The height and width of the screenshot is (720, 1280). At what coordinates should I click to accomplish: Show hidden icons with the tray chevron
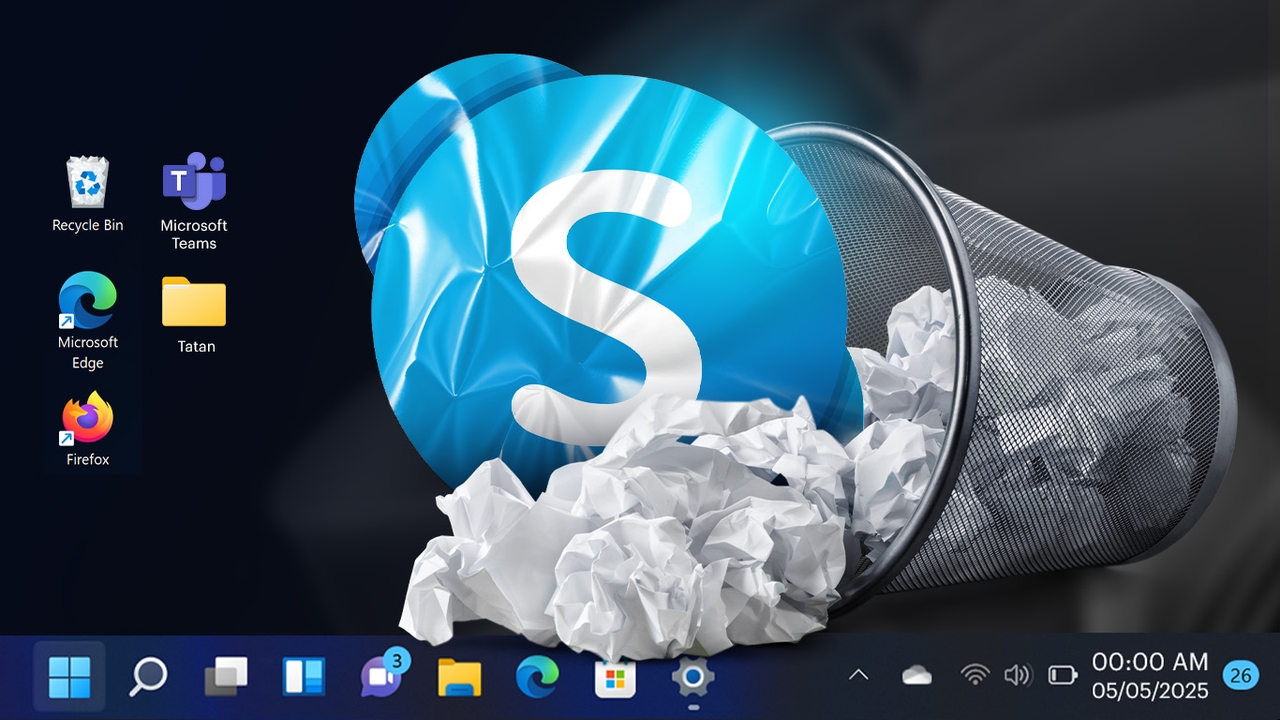858,675
